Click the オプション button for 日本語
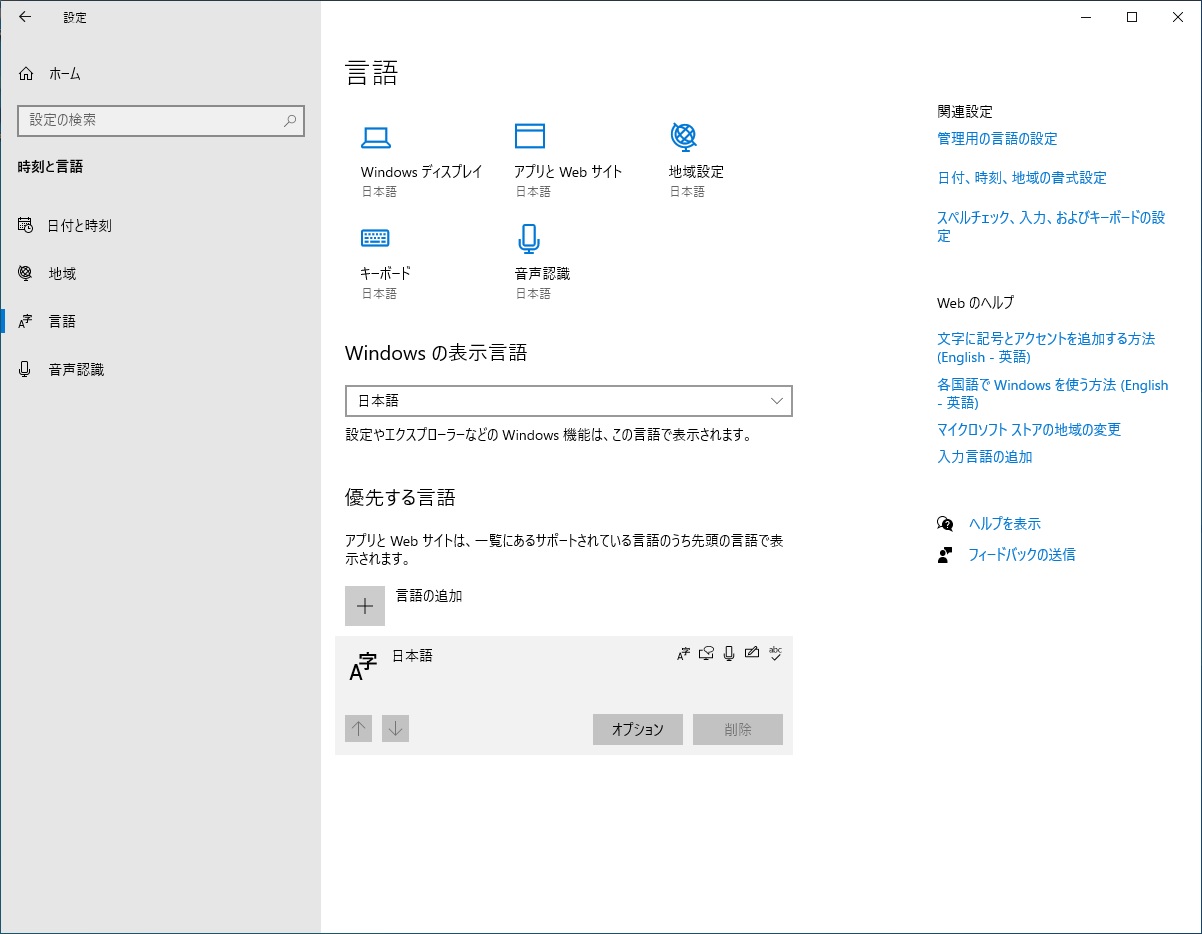This screenshot has height=934, width=1202. pos(637,729)
